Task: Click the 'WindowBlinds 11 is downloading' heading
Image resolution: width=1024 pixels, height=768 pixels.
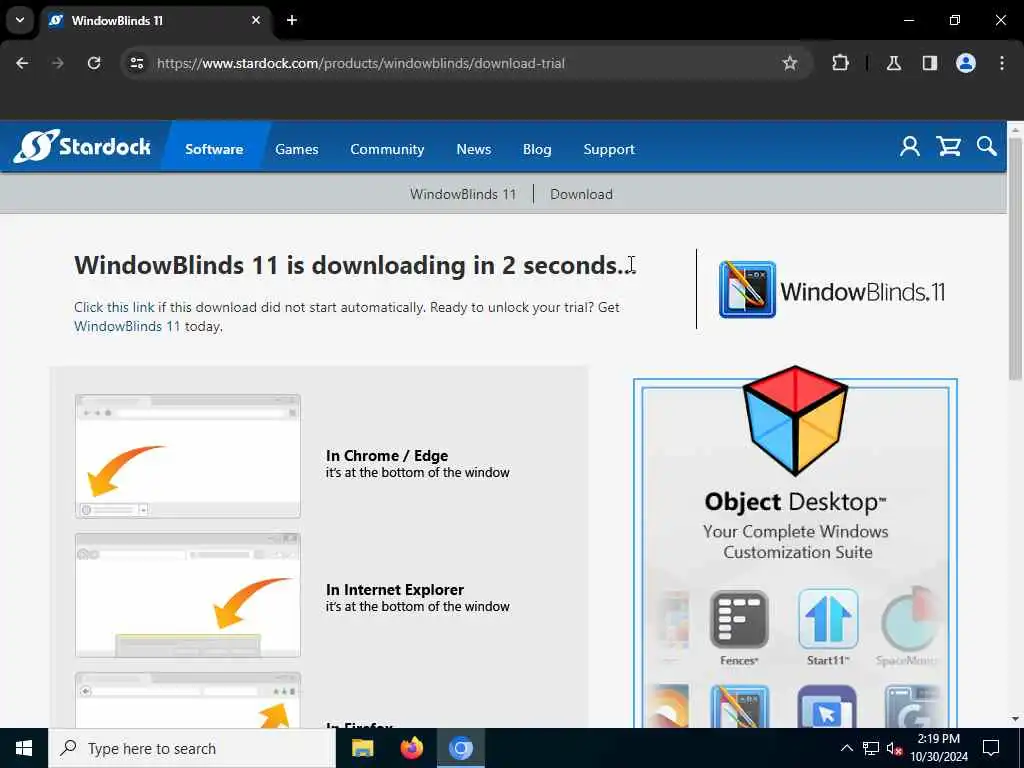Action: pos(355,265)
